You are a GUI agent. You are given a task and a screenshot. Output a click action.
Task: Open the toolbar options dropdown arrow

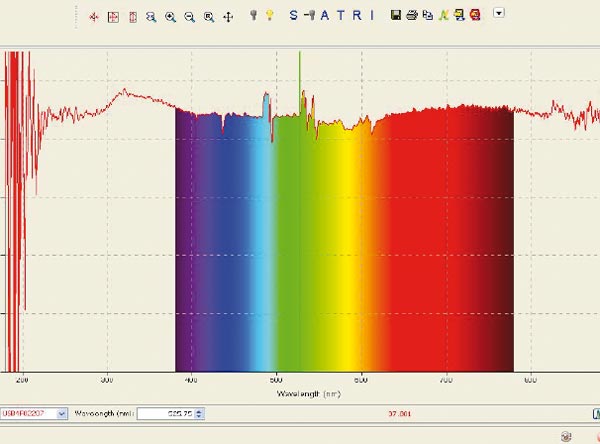coord(499,13)
